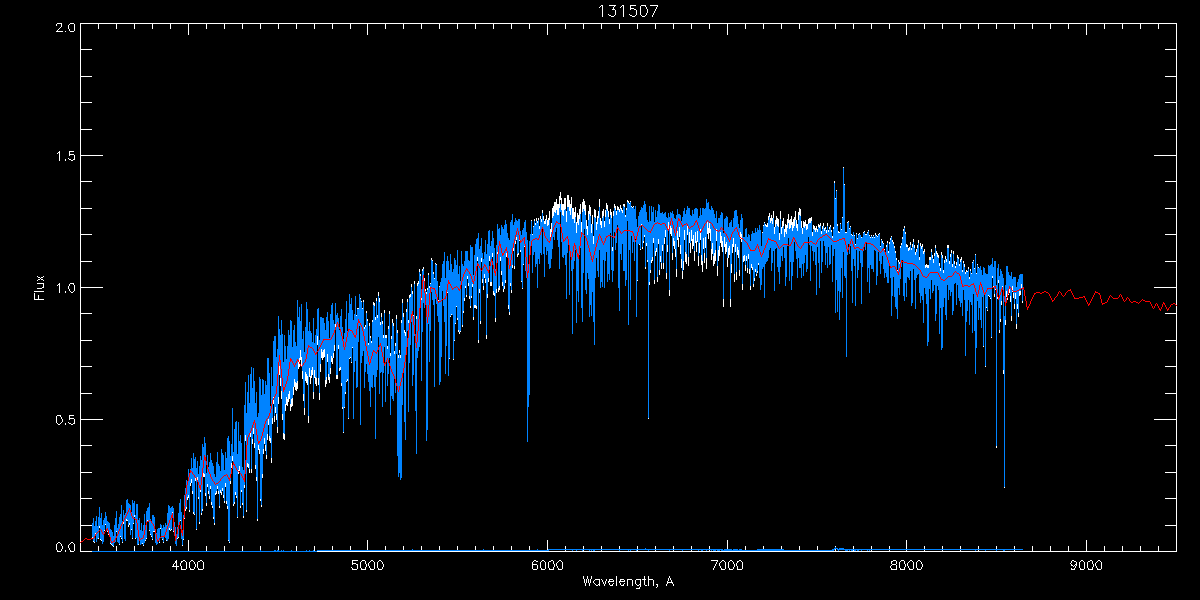Click the 4000 x-axis tick label
The image size is (1200, 600).
[x=188, y=563]
